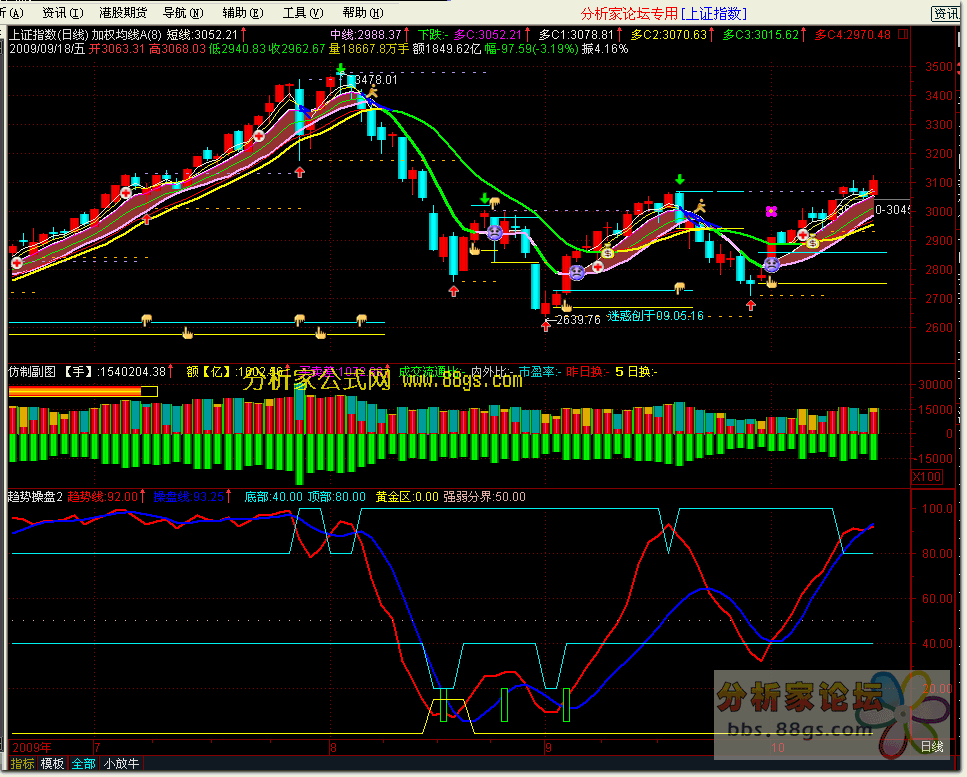Switch to the 模板 tab
967x777 pixels.
click(x=52, y=763)
